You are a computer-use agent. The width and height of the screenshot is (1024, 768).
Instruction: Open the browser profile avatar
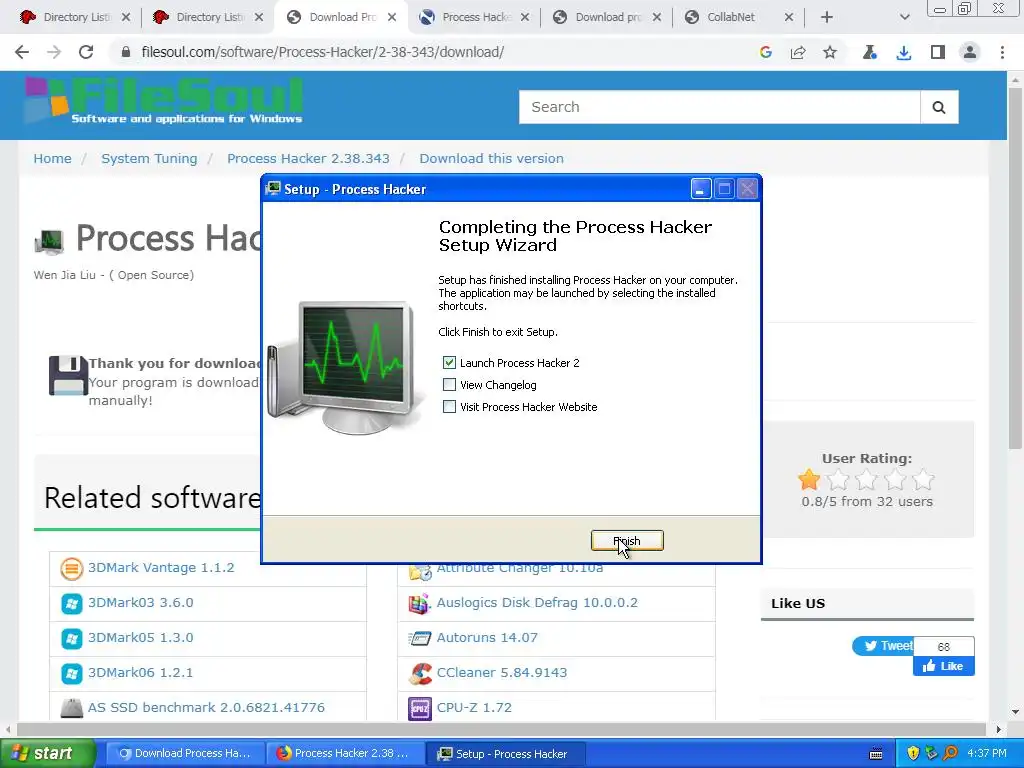[970, 52]
